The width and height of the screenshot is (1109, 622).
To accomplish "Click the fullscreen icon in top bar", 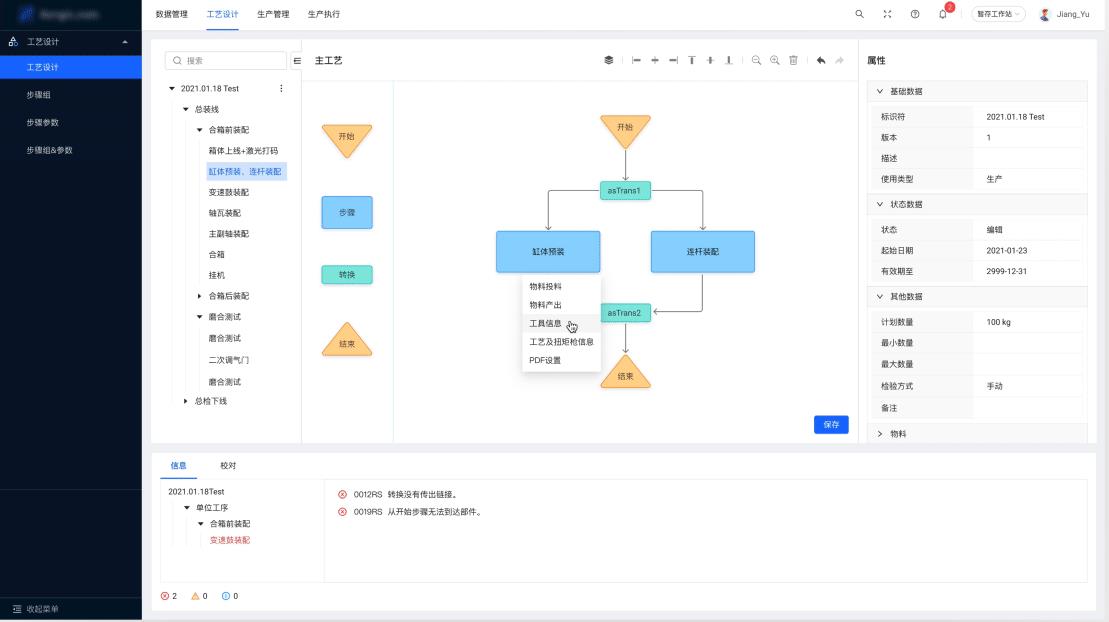I will tap(887, 14).
